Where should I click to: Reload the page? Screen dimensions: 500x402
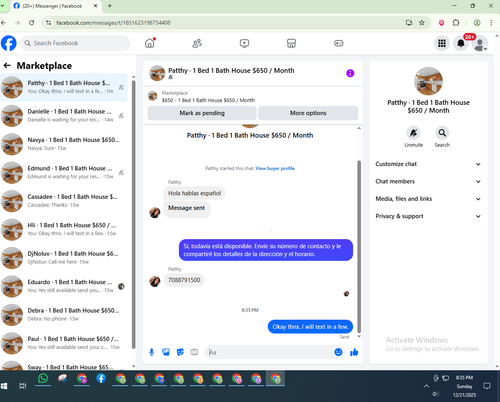point(32,23)
